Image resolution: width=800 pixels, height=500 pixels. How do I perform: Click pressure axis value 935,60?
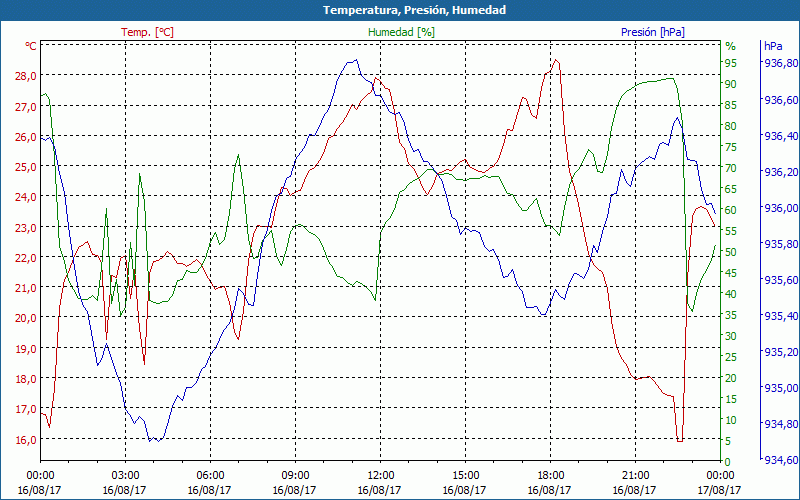[780, 280]
